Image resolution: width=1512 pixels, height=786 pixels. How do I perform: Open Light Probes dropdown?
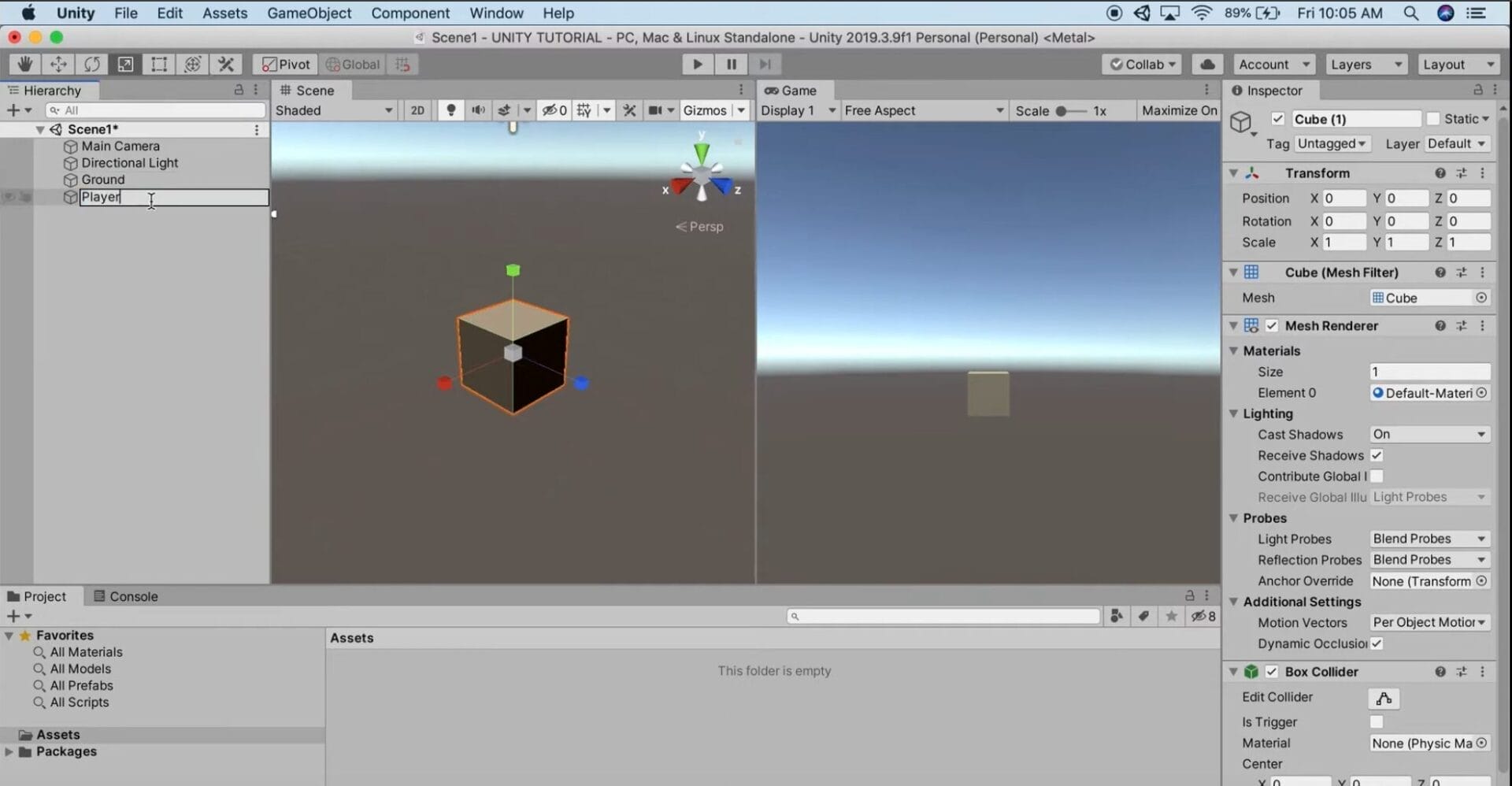[x=1429, y=539]
